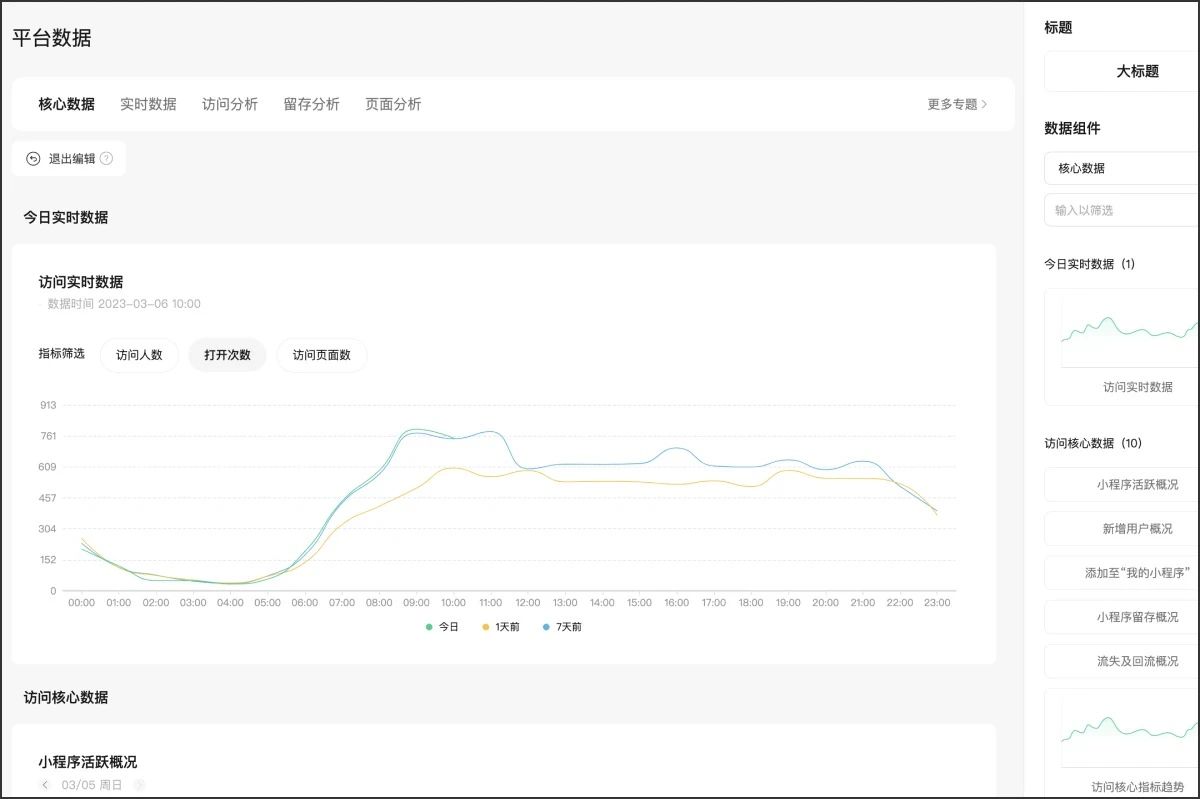
Task: Click the 标题 sidebar heading
Action: [1058, 28]
